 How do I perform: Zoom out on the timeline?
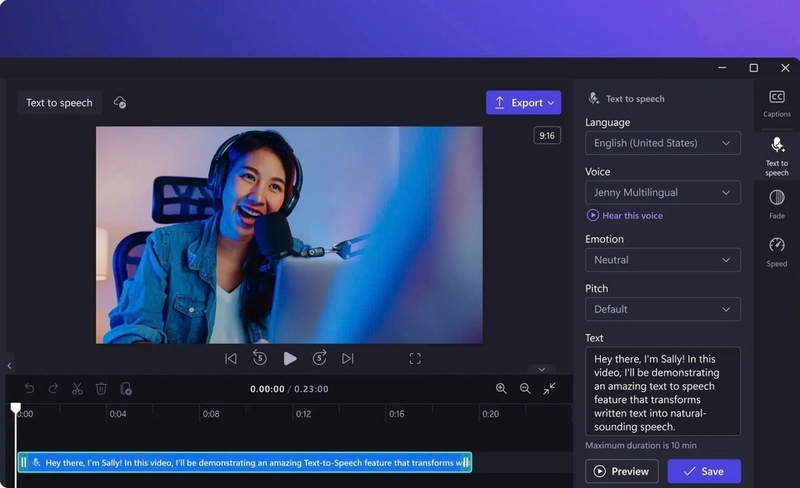(x=525, y=388)
